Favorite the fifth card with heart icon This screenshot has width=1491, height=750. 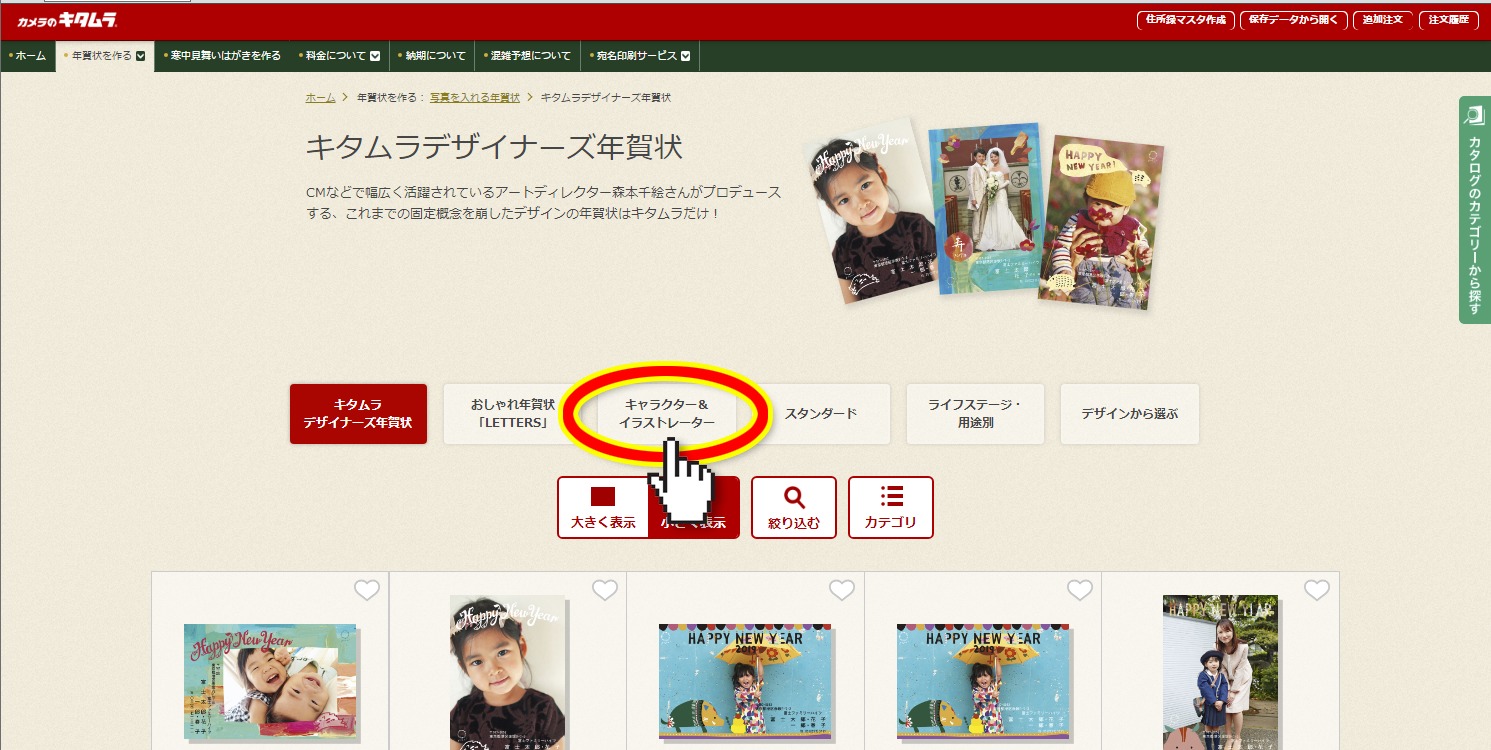pos(1317,591)
